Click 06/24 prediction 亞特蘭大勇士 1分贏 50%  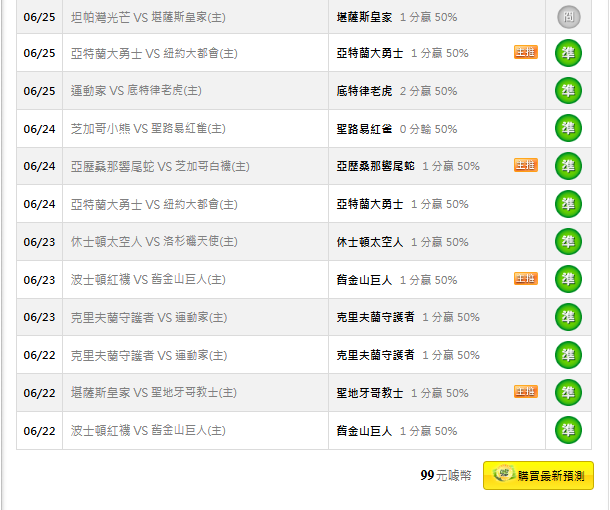(x=403, y=204)
